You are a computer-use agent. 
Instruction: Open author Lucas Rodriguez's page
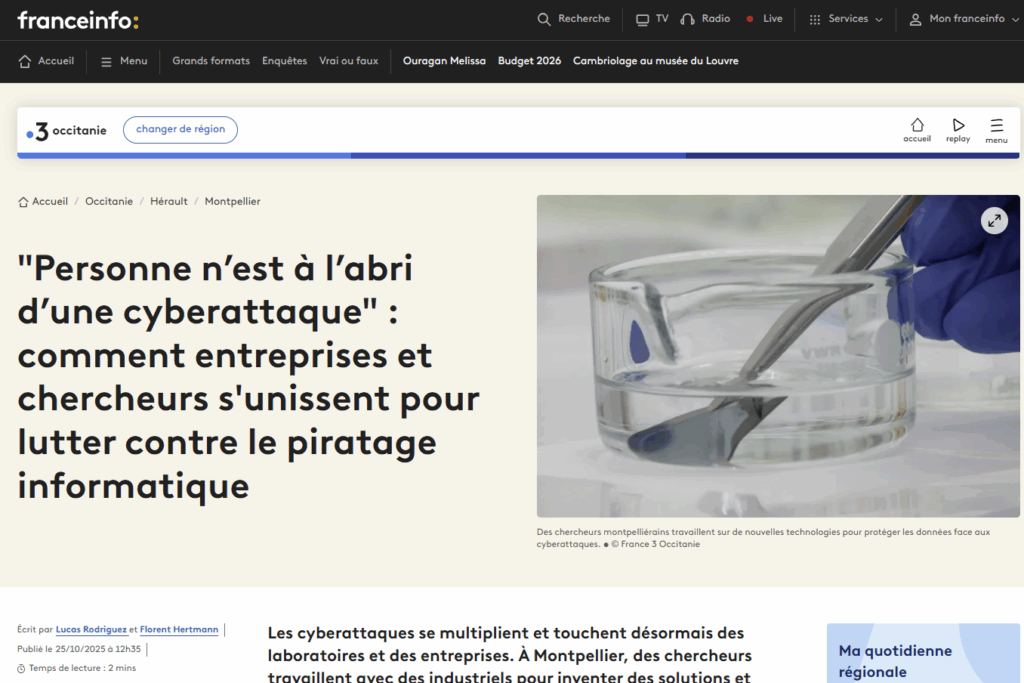tap(91, 629)
